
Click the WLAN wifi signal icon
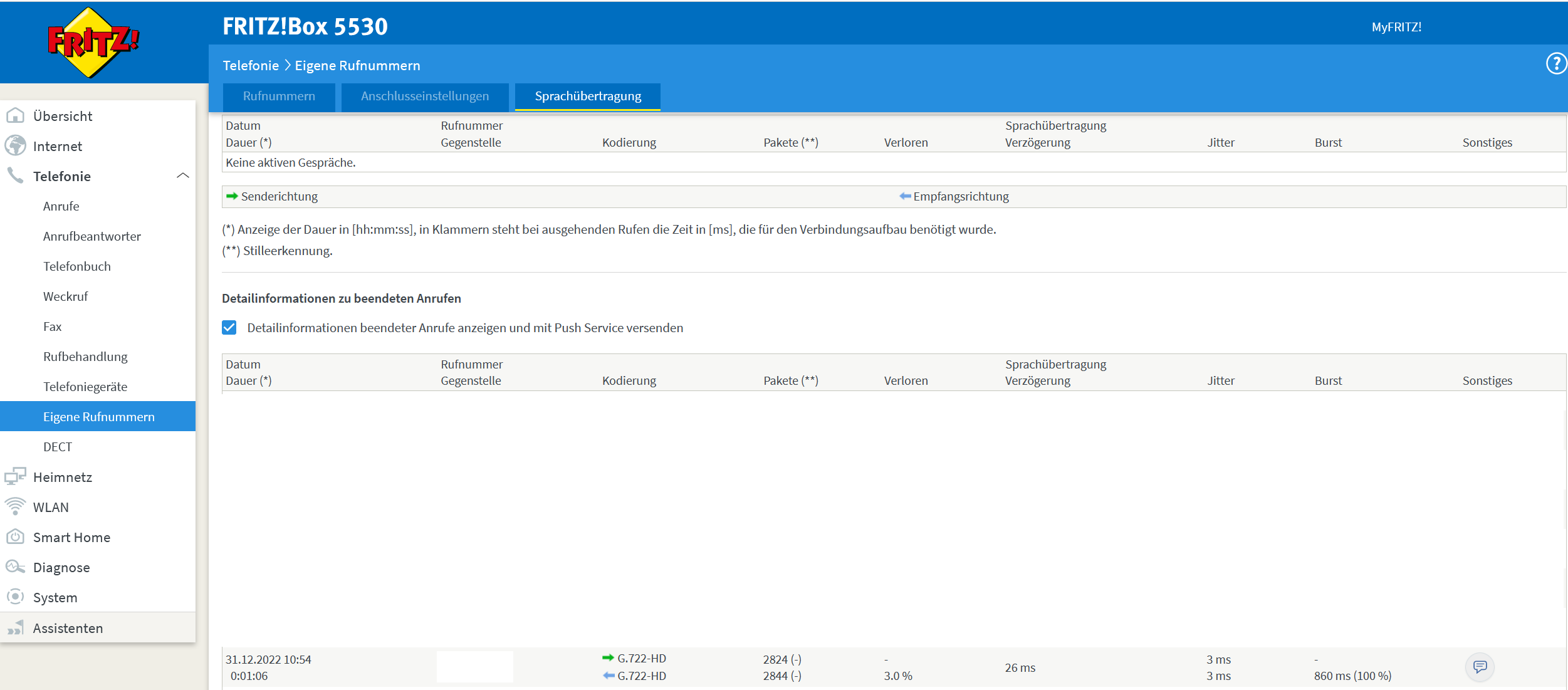(15, 506)
